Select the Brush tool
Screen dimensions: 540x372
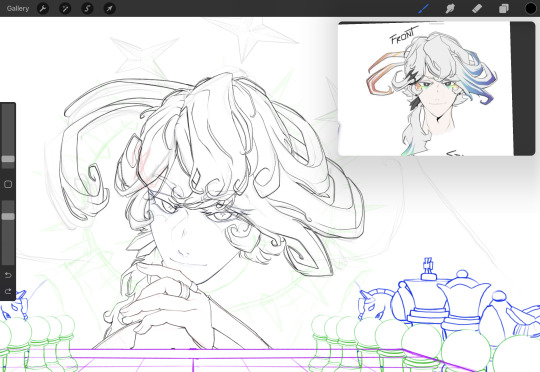pyautogui.click(x=424, y=8)
